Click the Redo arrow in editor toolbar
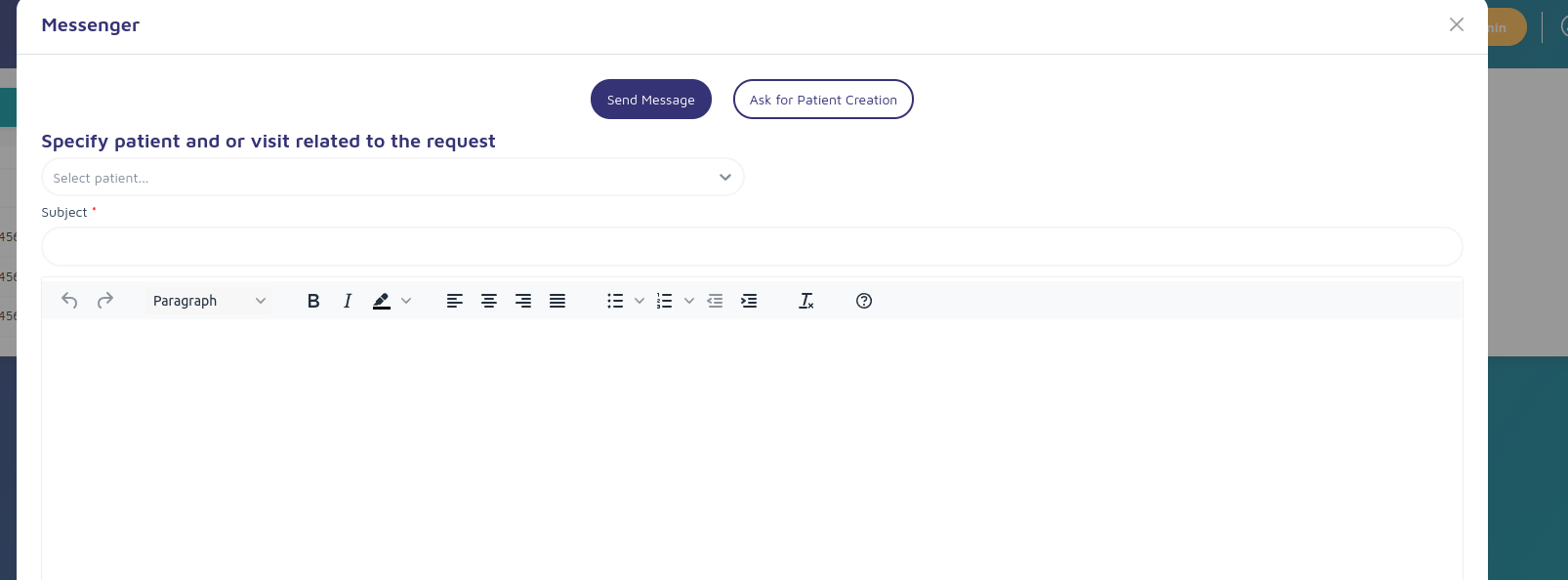 pos(105,301)
